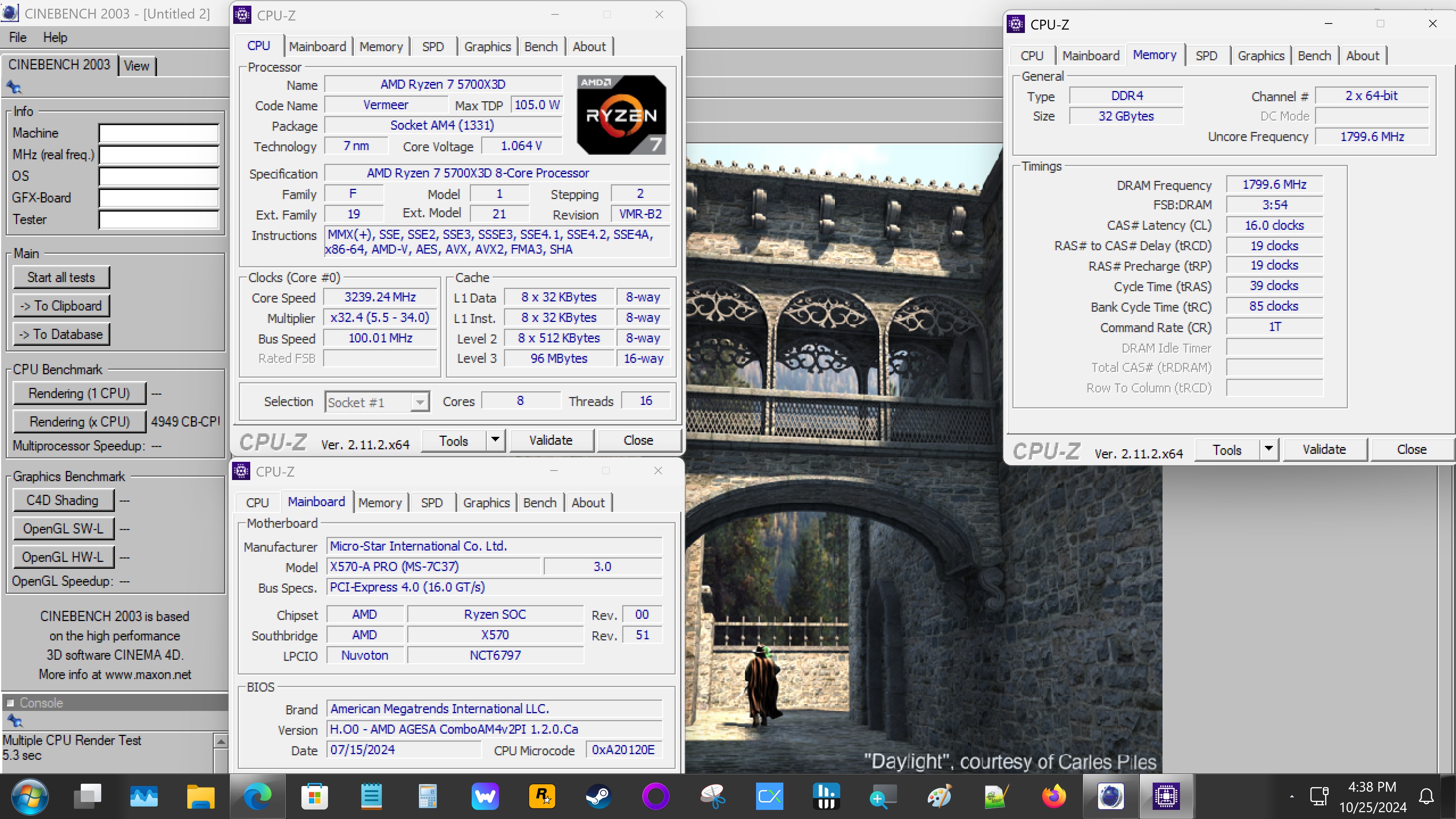Open Calculator from the taskbar
Image resolution: width=1456 pixels, height=819 pixels.
428,796
